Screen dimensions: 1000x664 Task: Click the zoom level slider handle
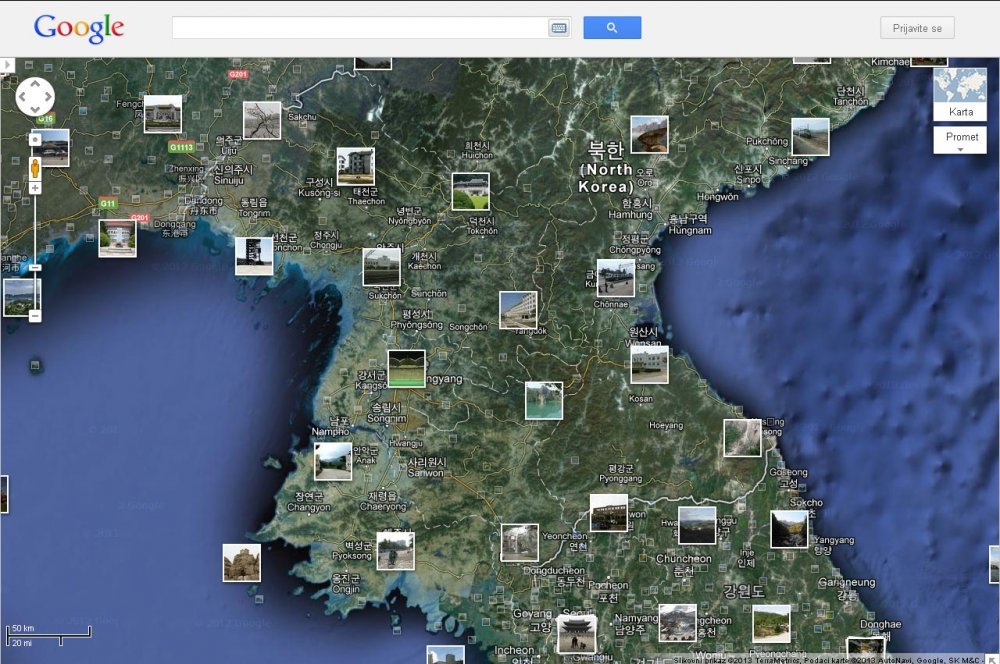click(35, 268)
